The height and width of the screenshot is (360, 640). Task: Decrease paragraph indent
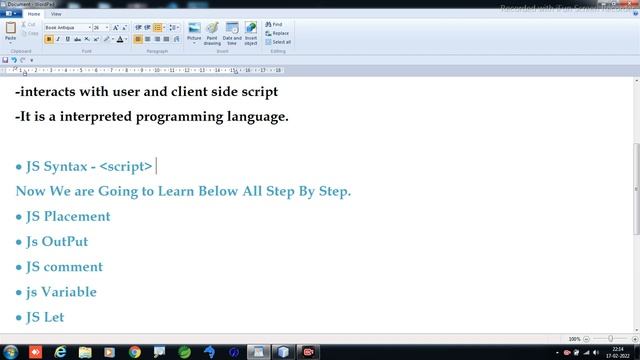click(x=138, y=27)
